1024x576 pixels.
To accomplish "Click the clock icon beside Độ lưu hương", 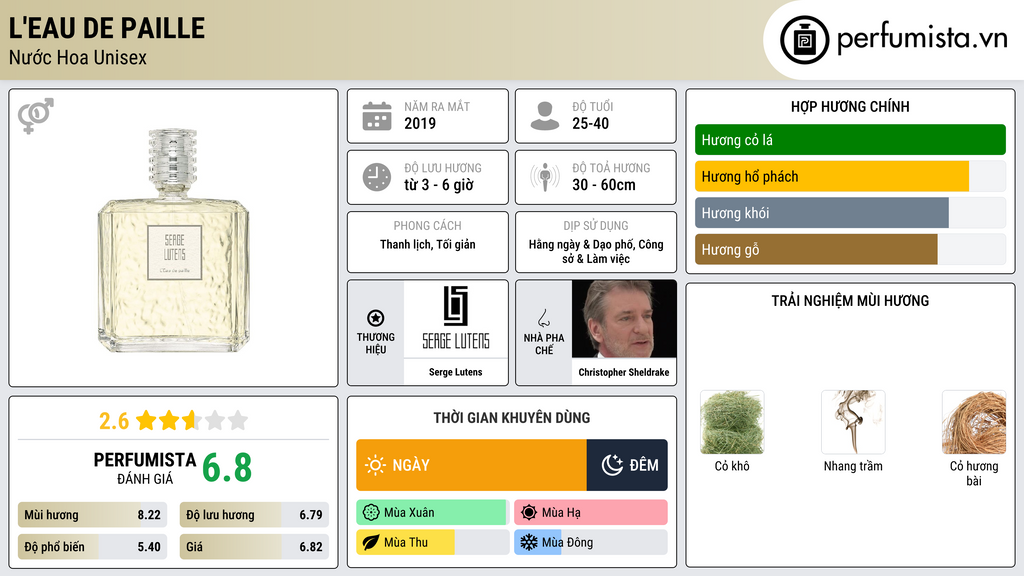I will [x=377, y=177].
